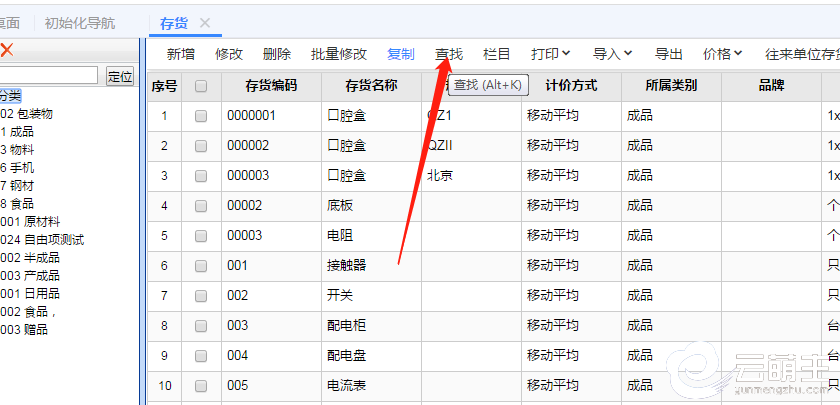Click the 新增 toolbar button
Image resolution: width=840 pixels, height=405 pixels.
181,54
